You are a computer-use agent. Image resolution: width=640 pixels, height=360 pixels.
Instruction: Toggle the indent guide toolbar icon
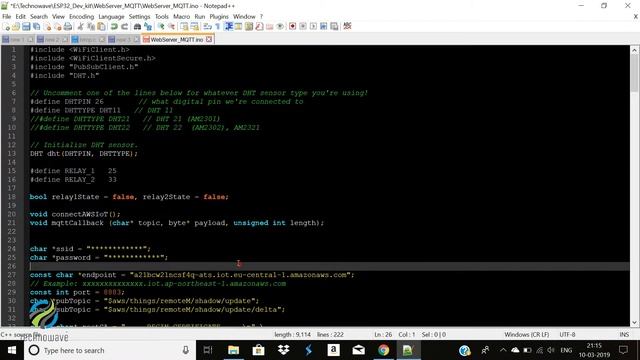[x=229, y=27]
